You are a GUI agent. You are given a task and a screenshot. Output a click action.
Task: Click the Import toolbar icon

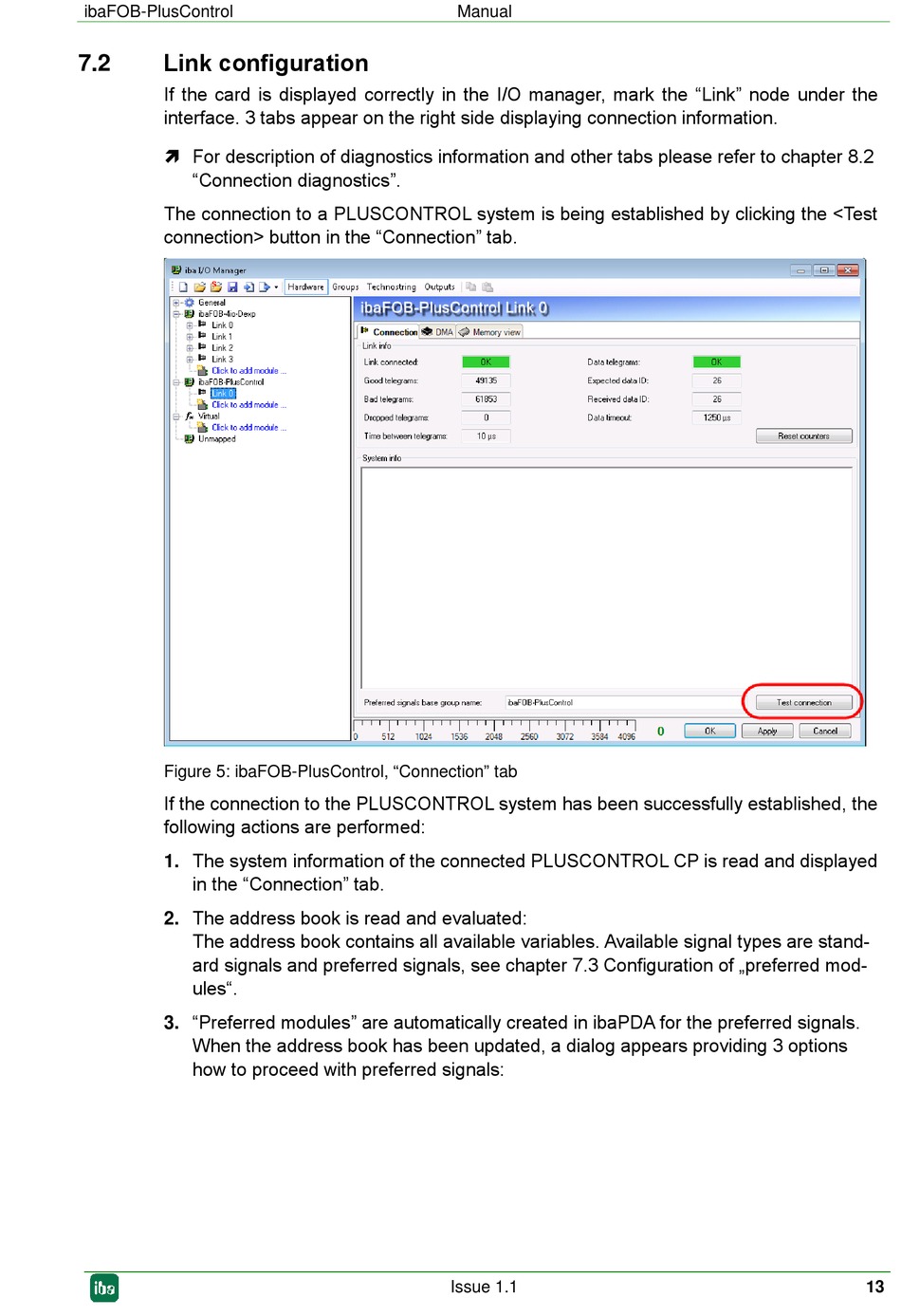click(x=248, y=287)
